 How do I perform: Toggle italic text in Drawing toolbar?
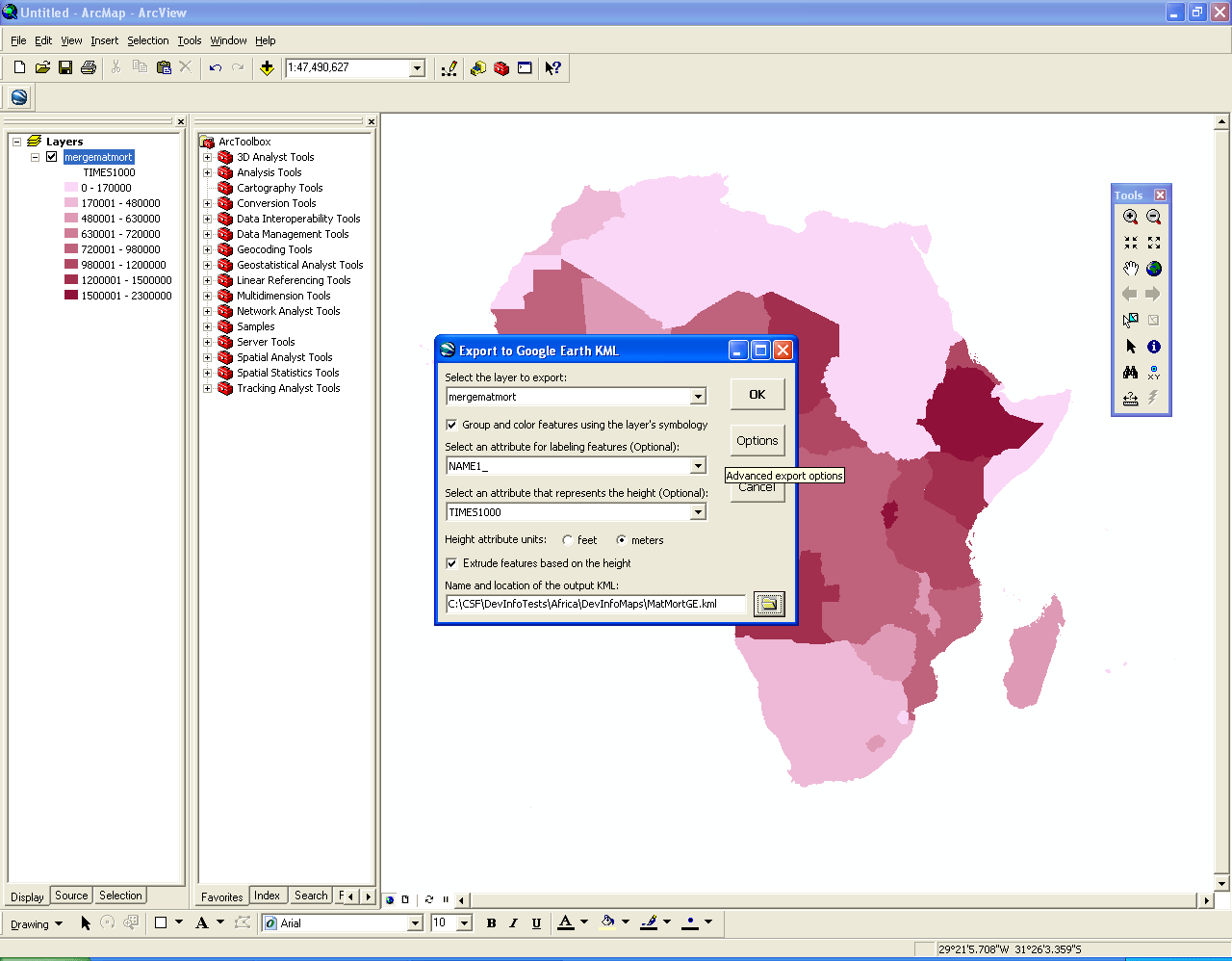[x=513, y=922]
